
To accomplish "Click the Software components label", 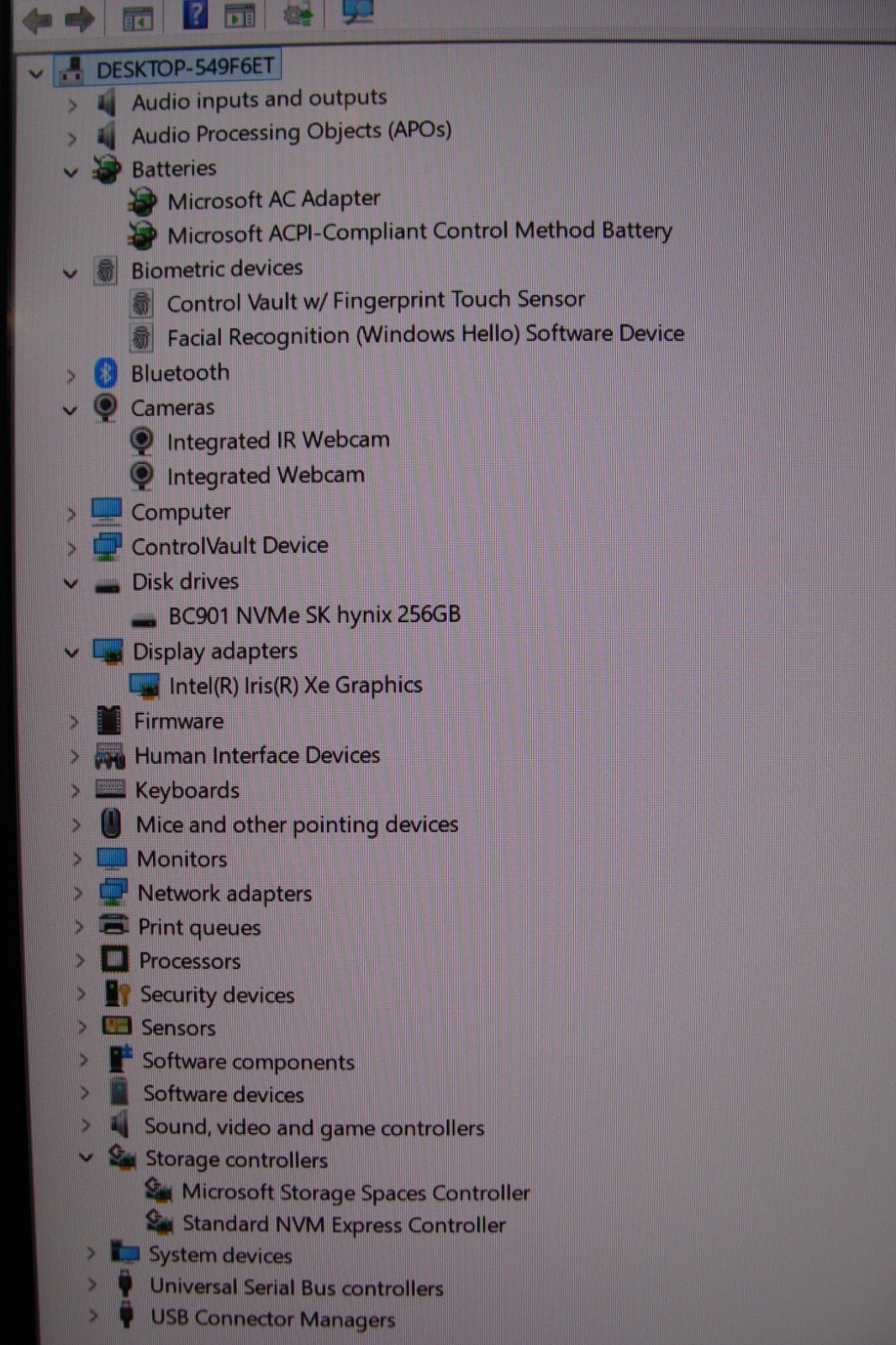I will tap(248, 1062).
